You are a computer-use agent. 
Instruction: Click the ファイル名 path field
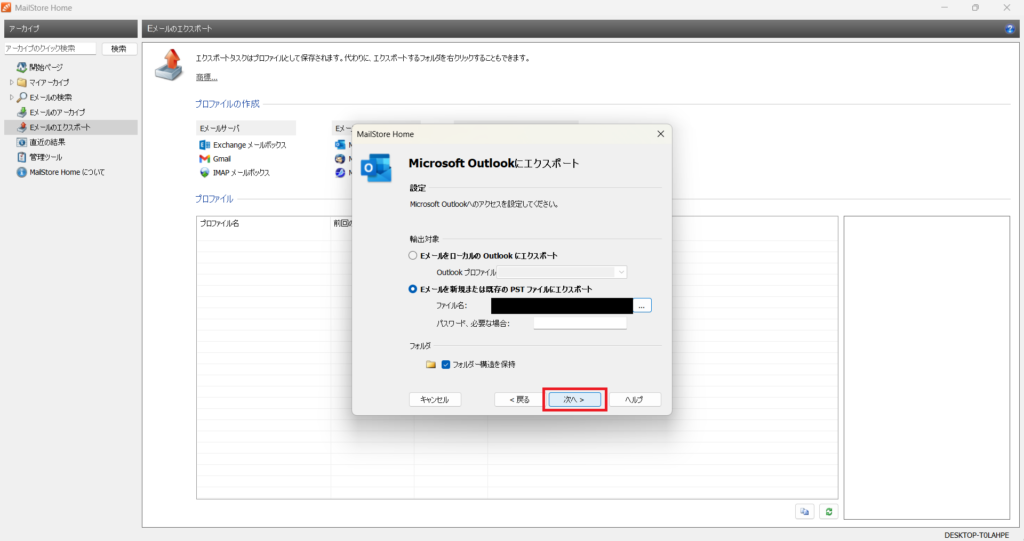click(562, 306)
